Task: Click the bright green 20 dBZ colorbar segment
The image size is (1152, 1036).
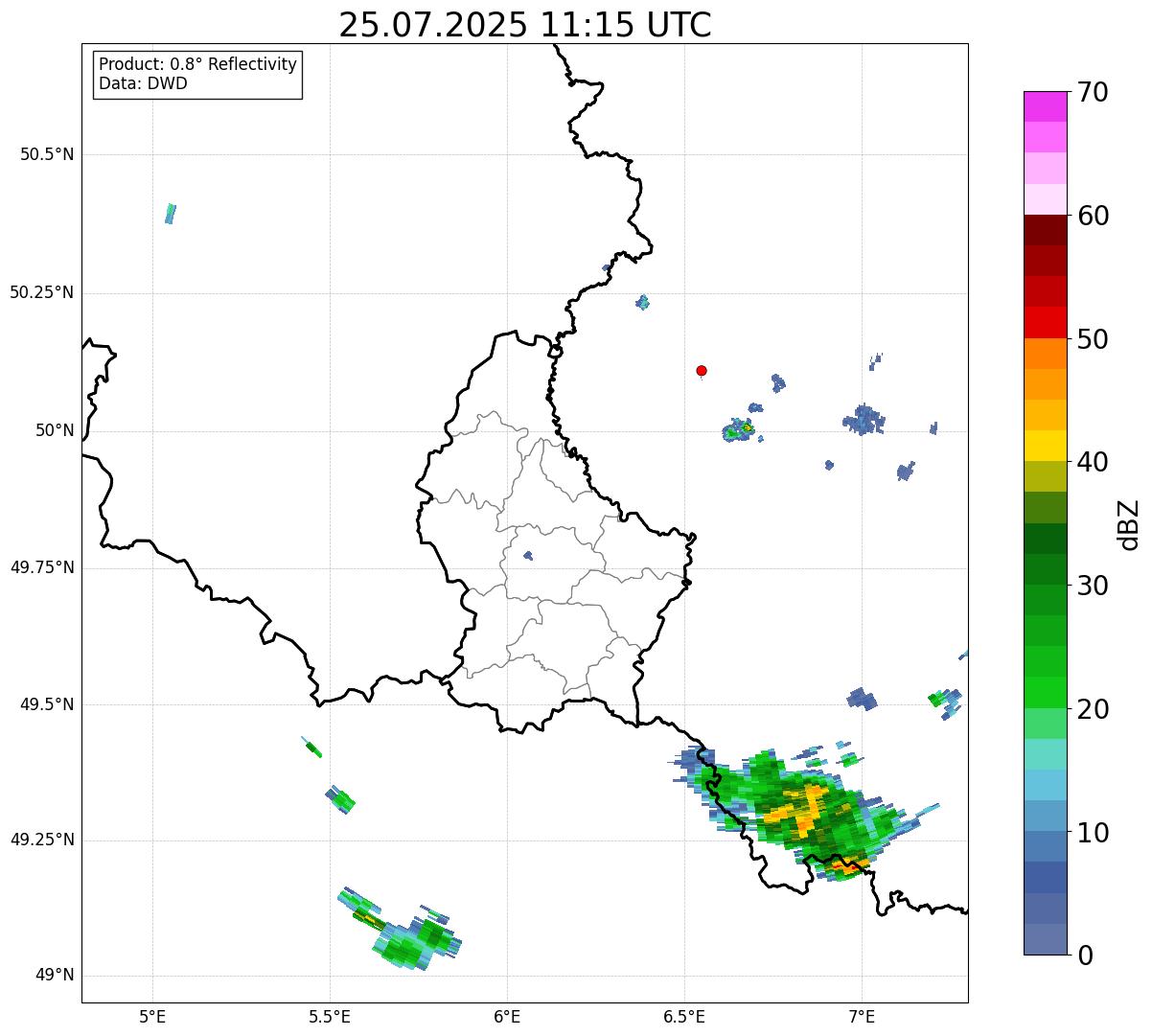Action: [1045, 692]
